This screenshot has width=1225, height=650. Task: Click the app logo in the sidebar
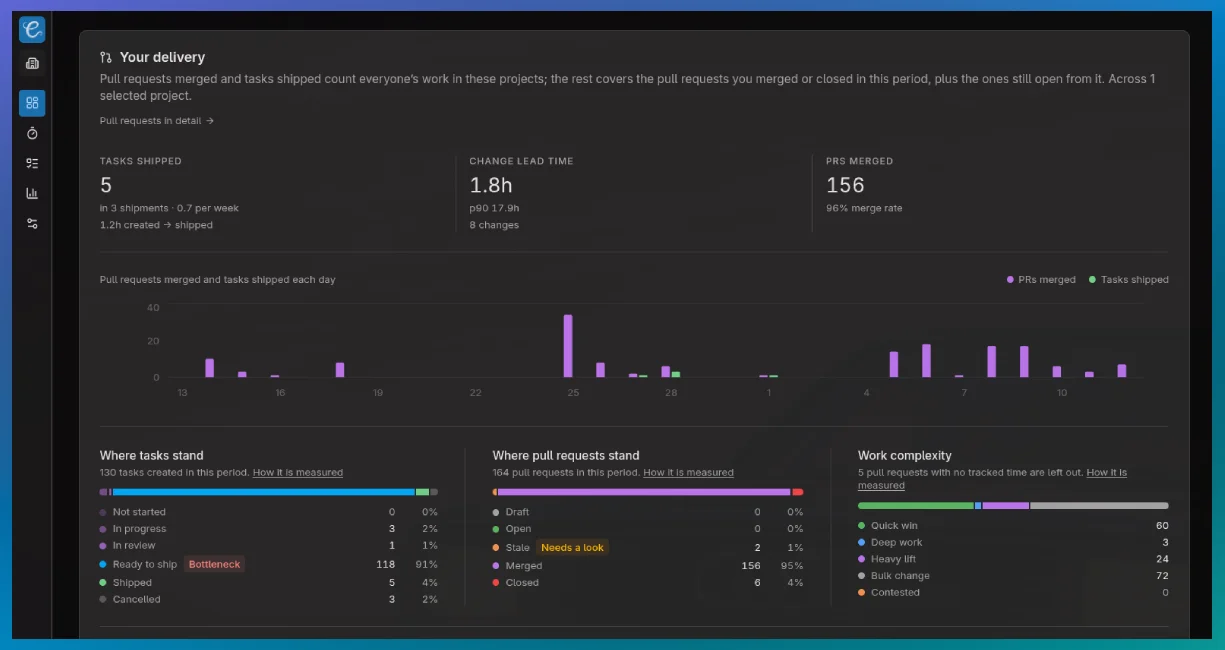pyautogui.click(x=32, y=30)
